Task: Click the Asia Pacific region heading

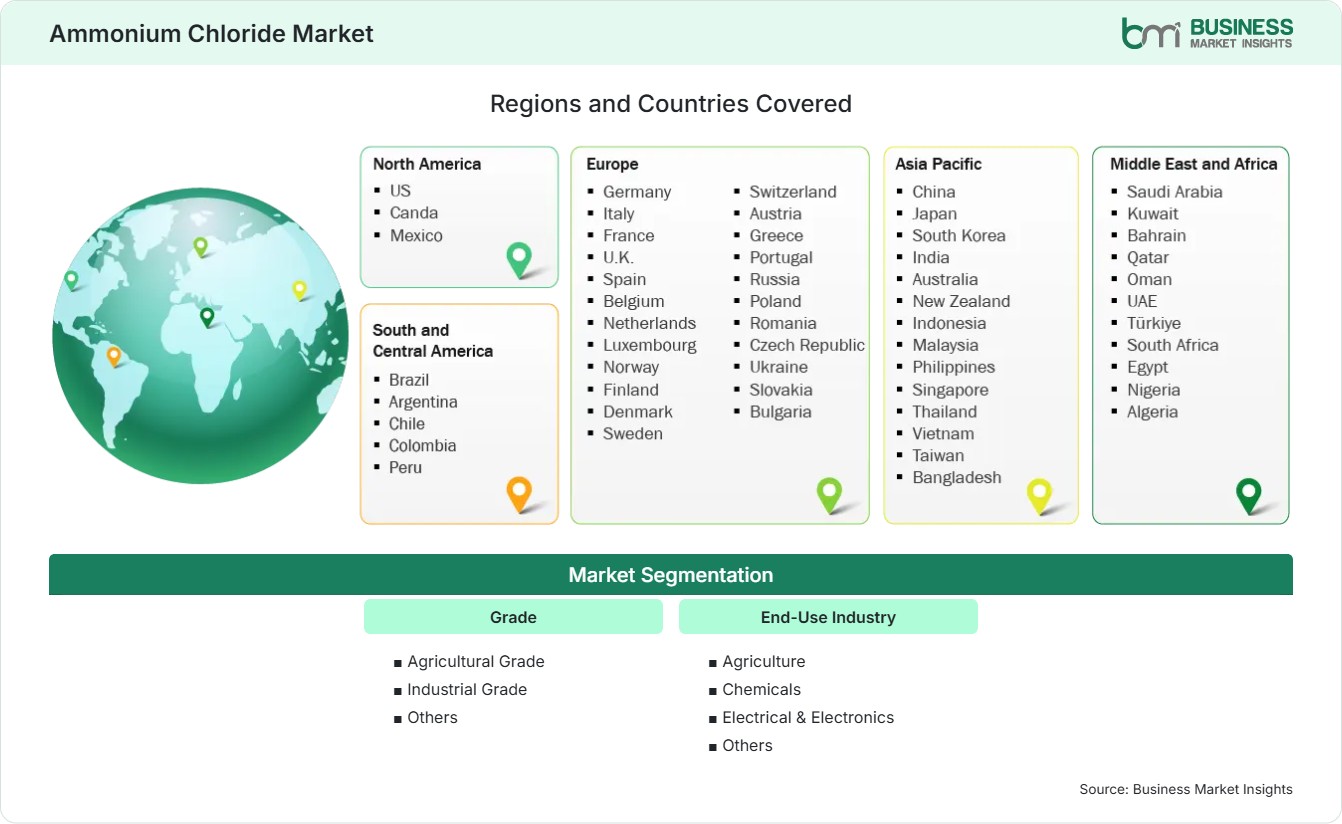Action: click(939, 164)
